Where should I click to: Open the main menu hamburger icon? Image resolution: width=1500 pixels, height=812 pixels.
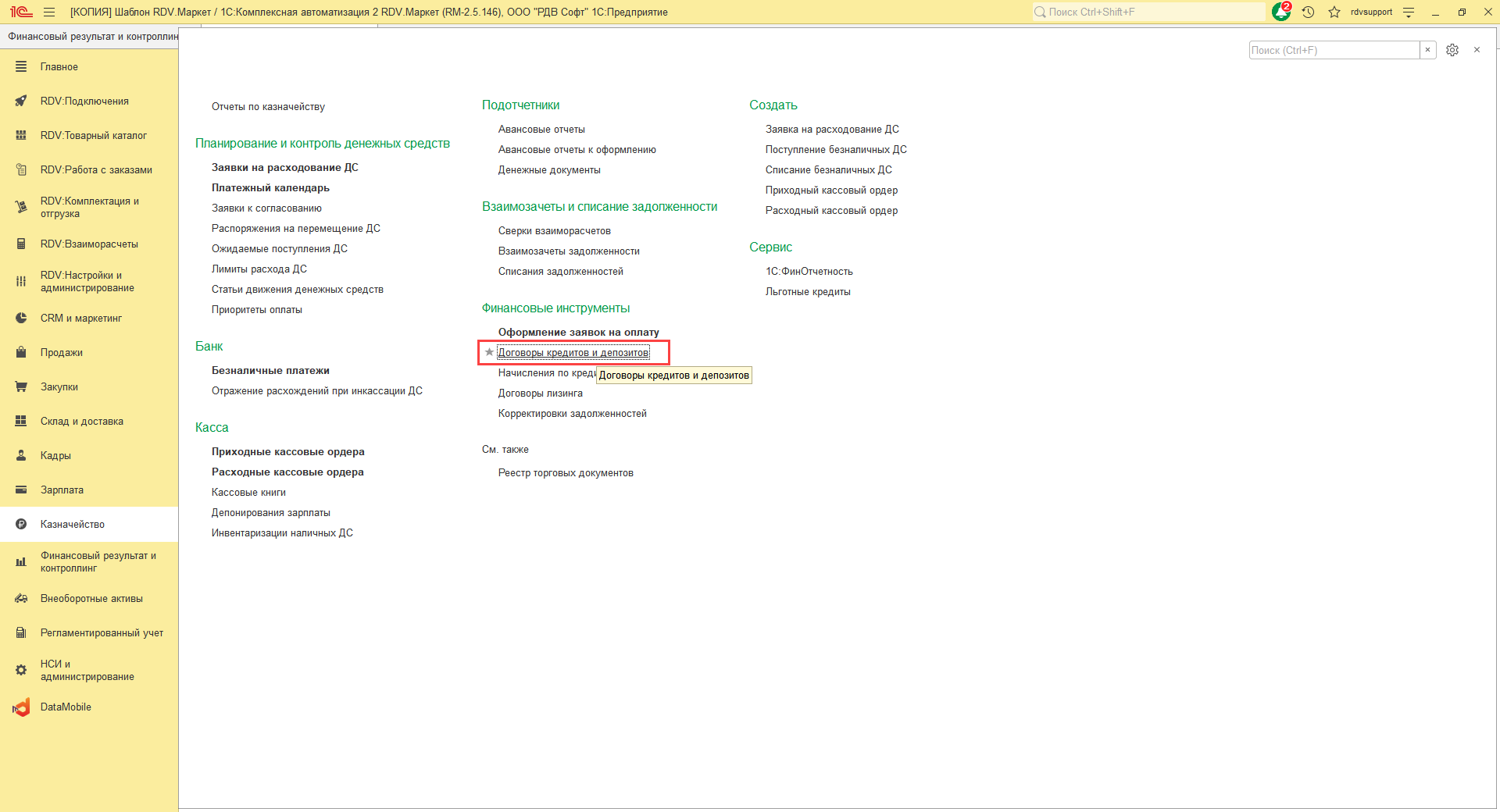click(x=49, y=12)
